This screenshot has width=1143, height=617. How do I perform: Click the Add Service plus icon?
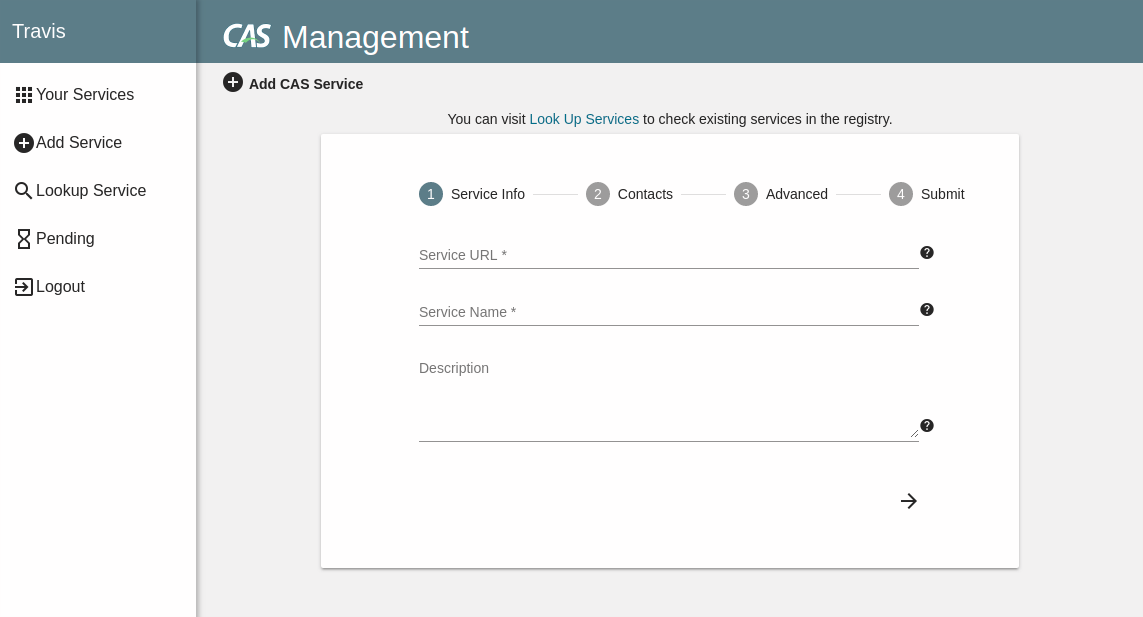[x=24, y=142]
